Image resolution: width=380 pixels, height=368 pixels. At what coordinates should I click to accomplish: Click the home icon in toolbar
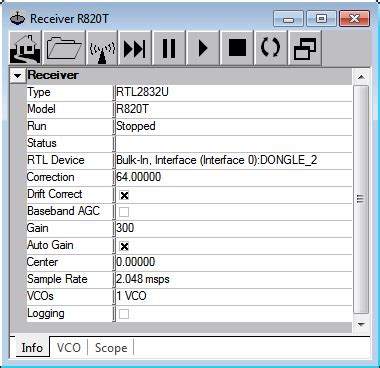tap(25, 48)
